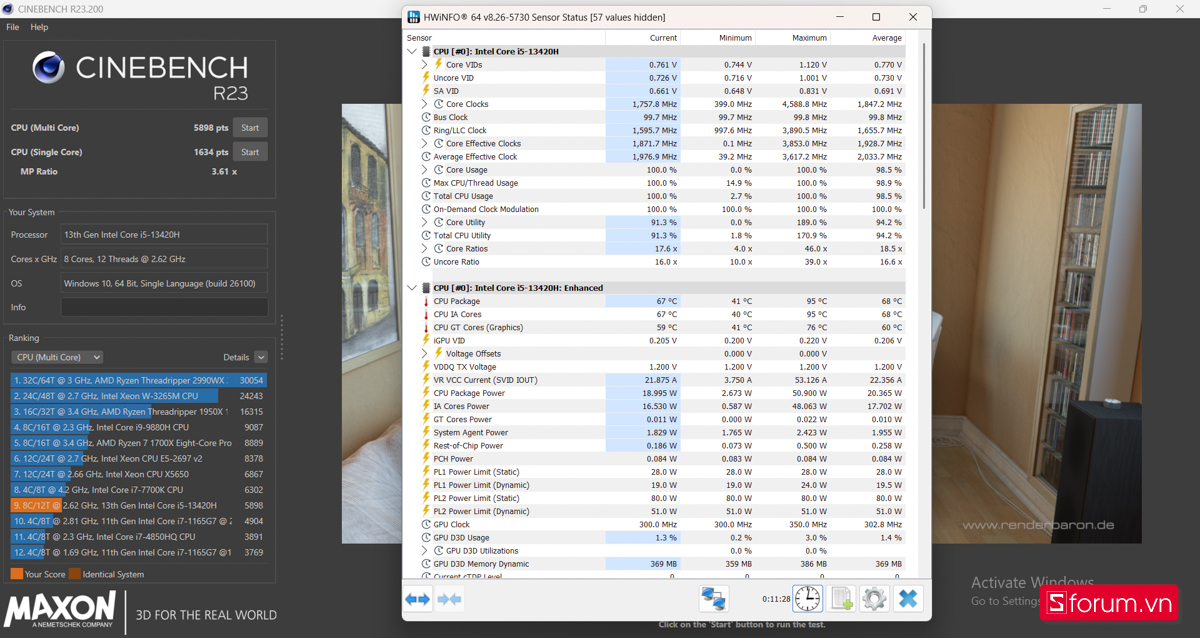The image size is (1200, 638).
Task: Click the clock icon beside Uncore Ratio
Action: click(x=427, y=262)
